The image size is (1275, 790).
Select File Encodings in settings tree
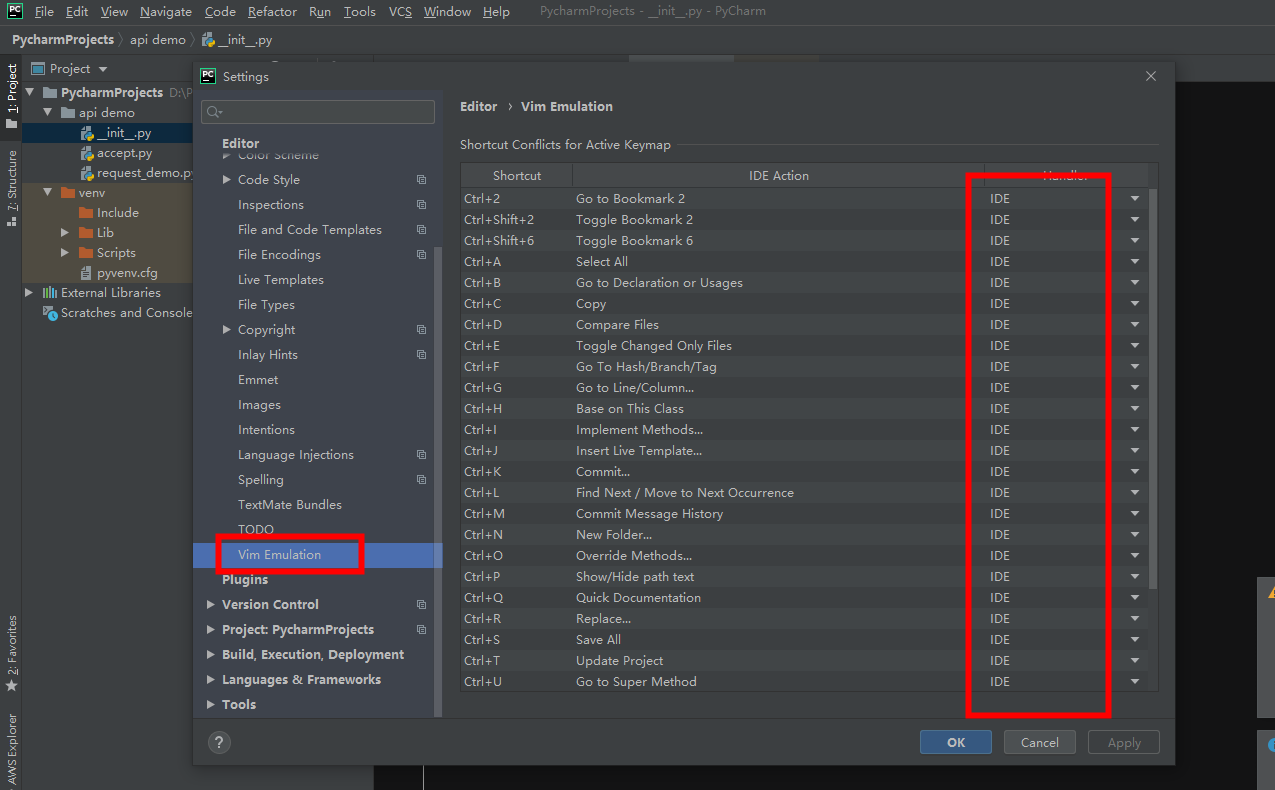pyautogui.click(x=279, y=255)
